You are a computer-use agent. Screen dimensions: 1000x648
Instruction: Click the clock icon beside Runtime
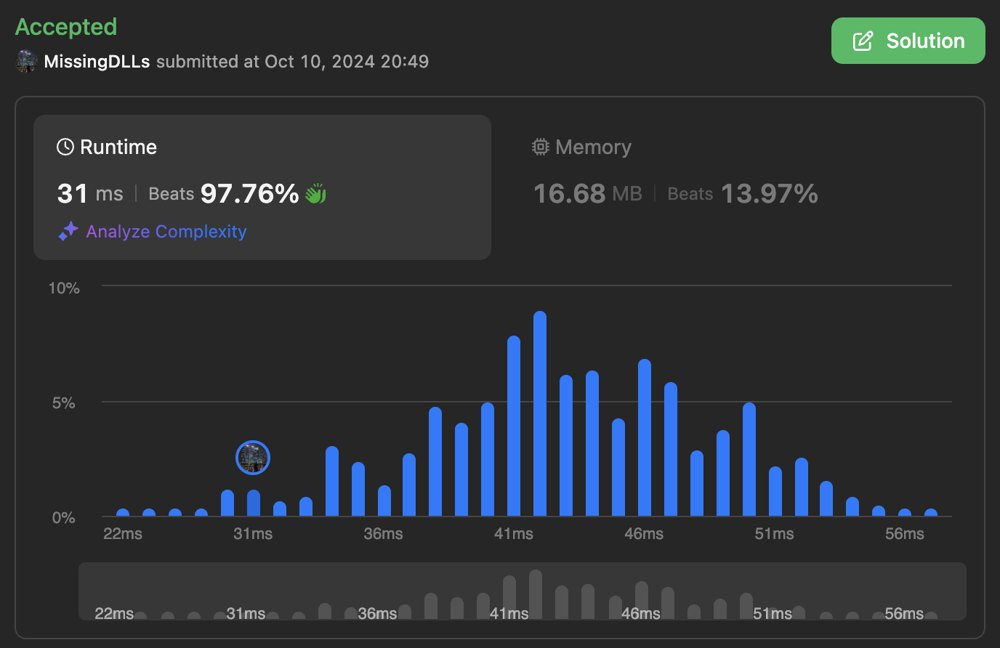[x=65, y=147]
